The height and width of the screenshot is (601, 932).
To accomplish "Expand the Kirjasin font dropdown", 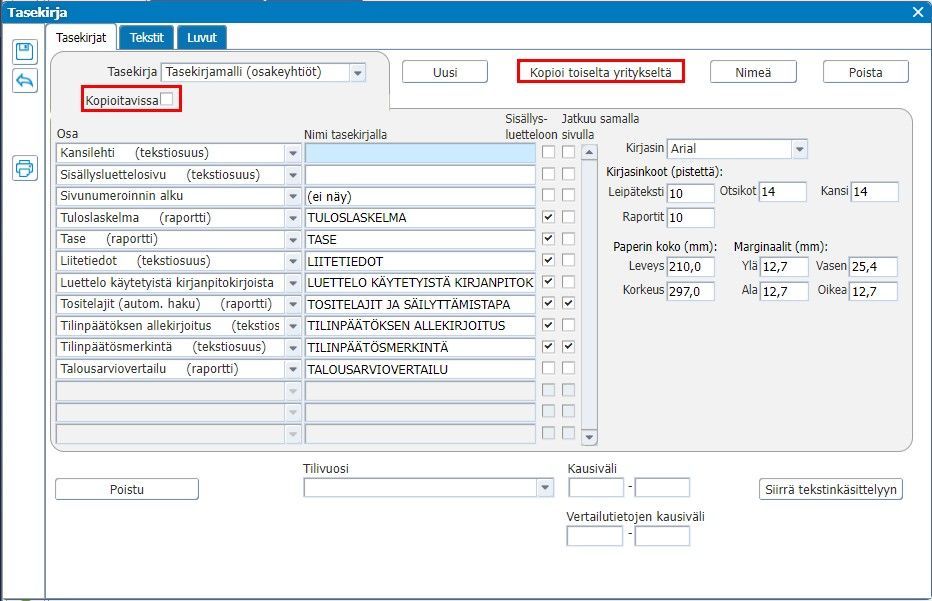I will (798, 149).
